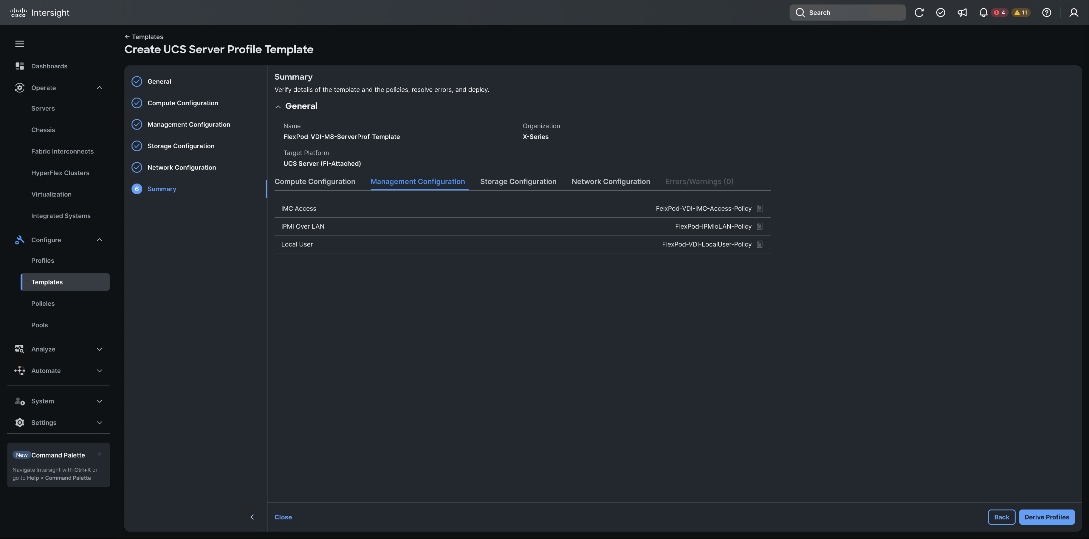
Task: Open Profiles under Configure
Action: [42, 260]
